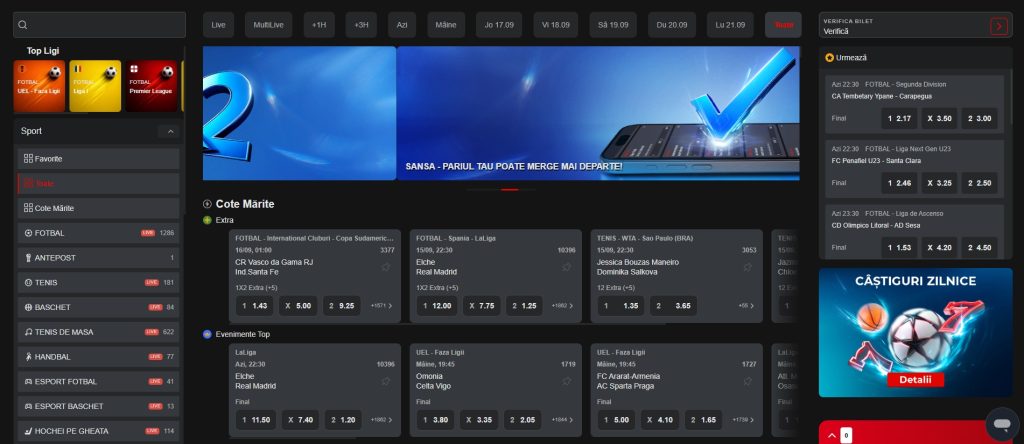Select odds 1.65 for AC Sparta Praga
Screen dimensions: 1024x444
coord(704,420)
